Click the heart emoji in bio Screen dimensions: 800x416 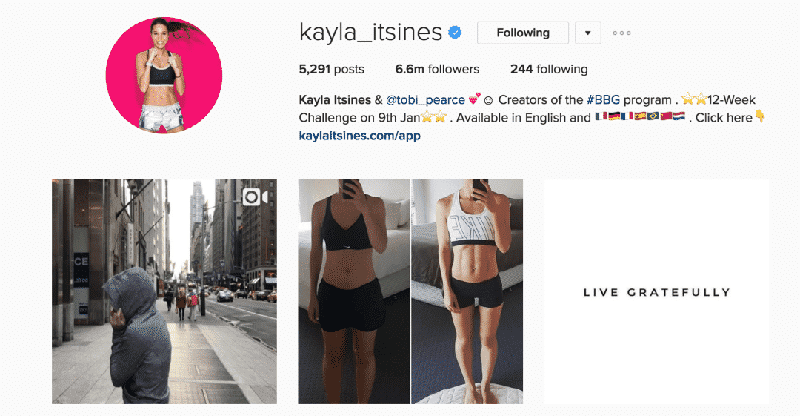coord(474,99)
